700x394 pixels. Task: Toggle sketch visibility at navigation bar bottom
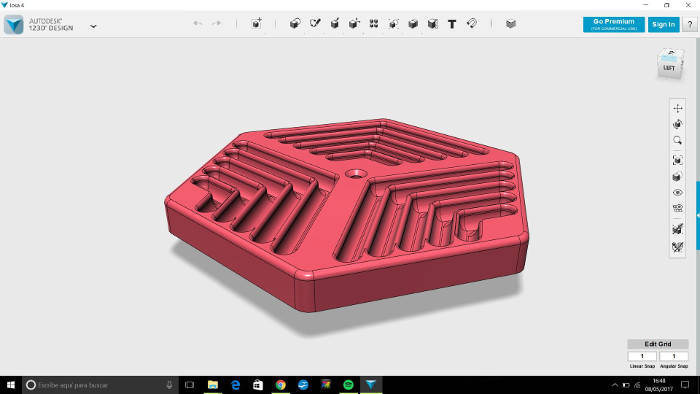(678, 247)
